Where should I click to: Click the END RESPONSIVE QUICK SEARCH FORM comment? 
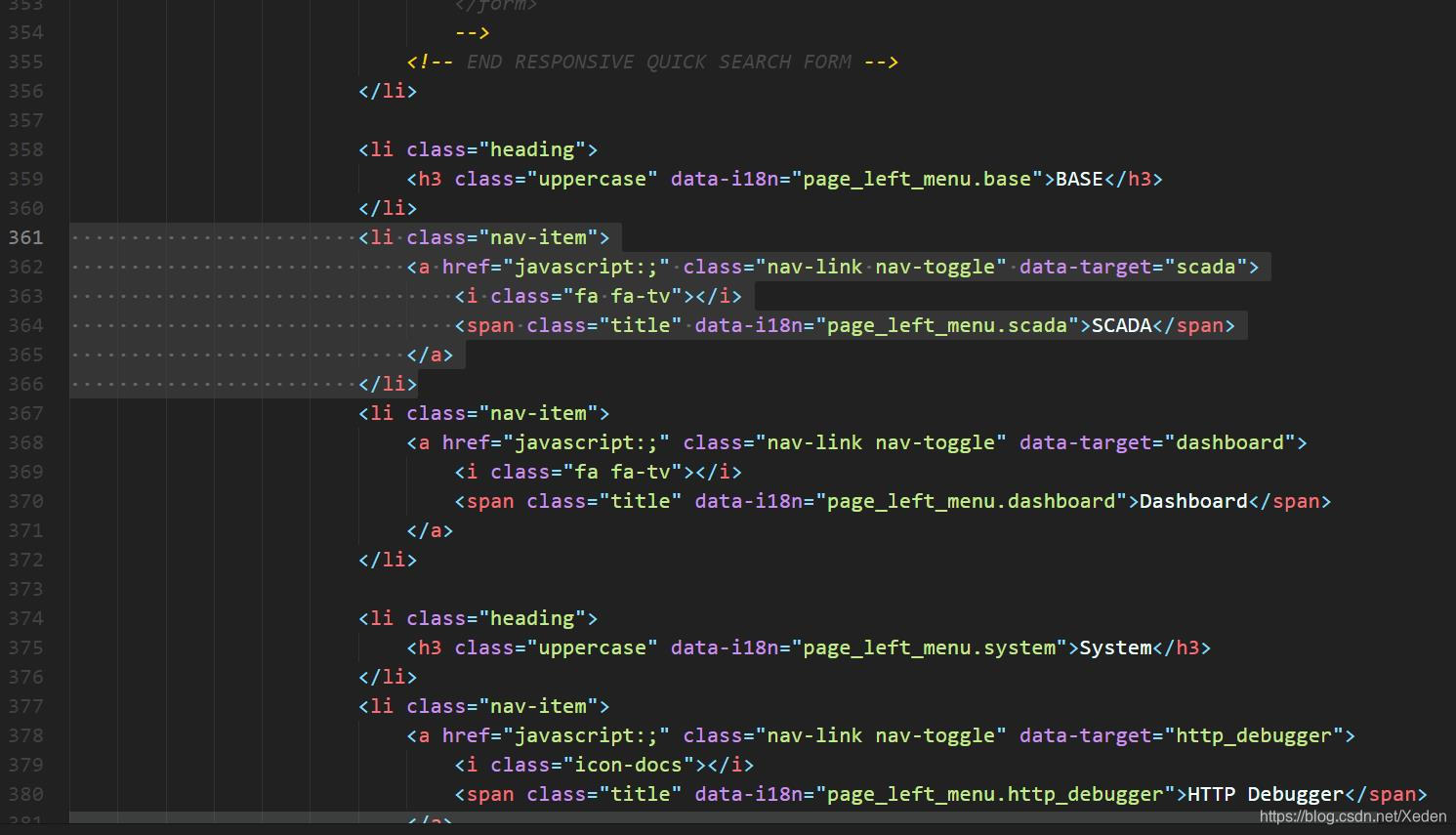point(658,62)
